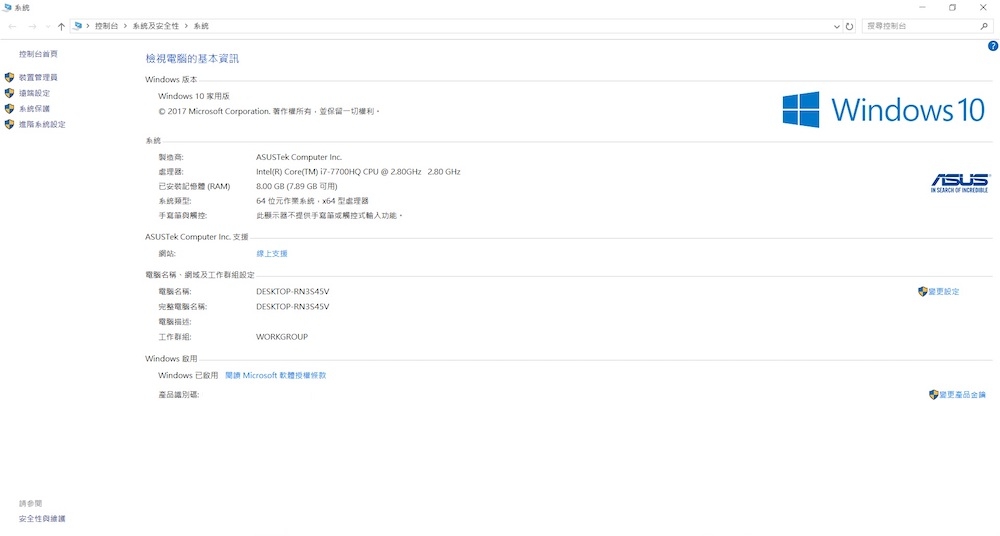Click shield icon beside 進階系統設定
The width and height of the screenshot is (1000, 536).
[x=9, y=124]
